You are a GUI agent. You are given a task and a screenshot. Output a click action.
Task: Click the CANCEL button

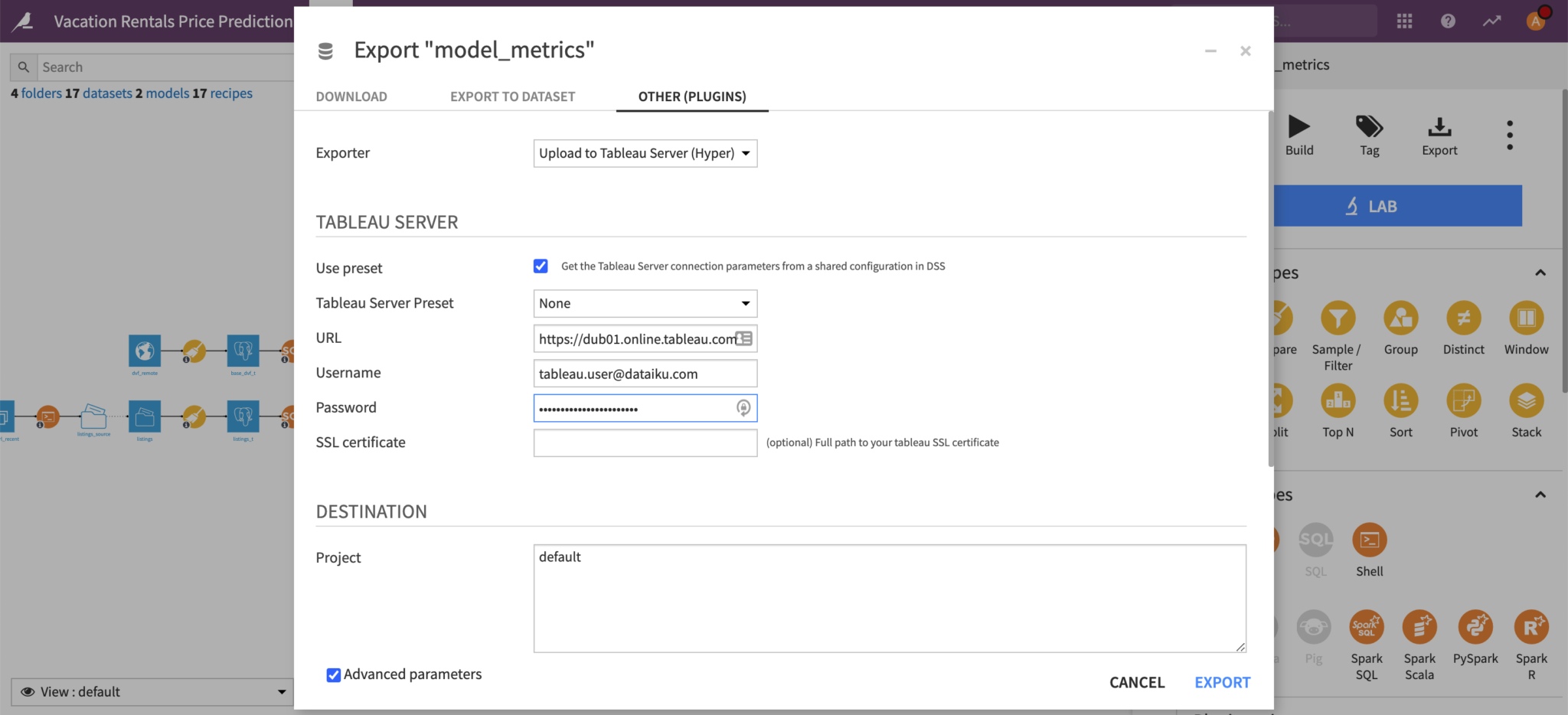1136,682
